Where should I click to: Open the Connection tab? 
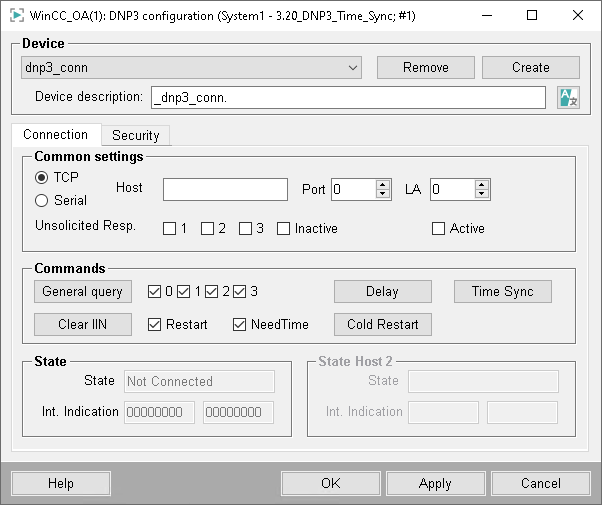[55, 134]
